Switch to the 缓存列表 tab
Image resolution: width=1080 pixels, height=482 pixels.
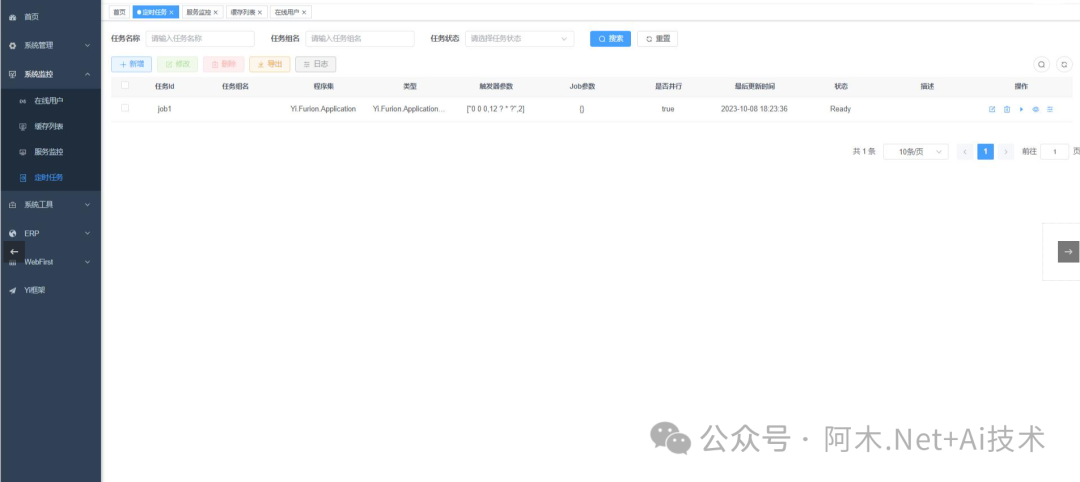[x=242, y=12]
